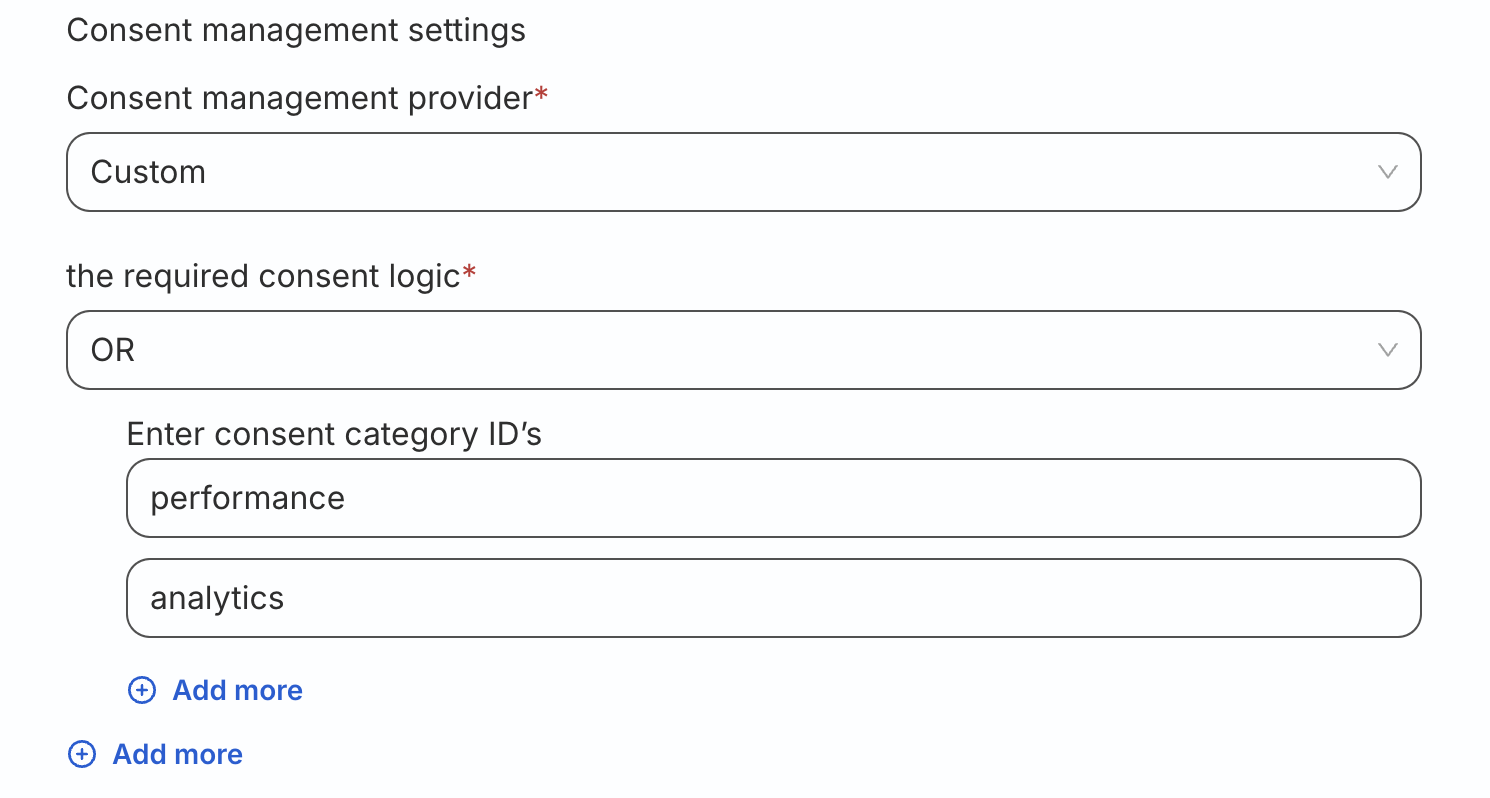The image size is (1490, 798).
Task: Click the plus icon beside the indented Add more
Action: point(142,690)
